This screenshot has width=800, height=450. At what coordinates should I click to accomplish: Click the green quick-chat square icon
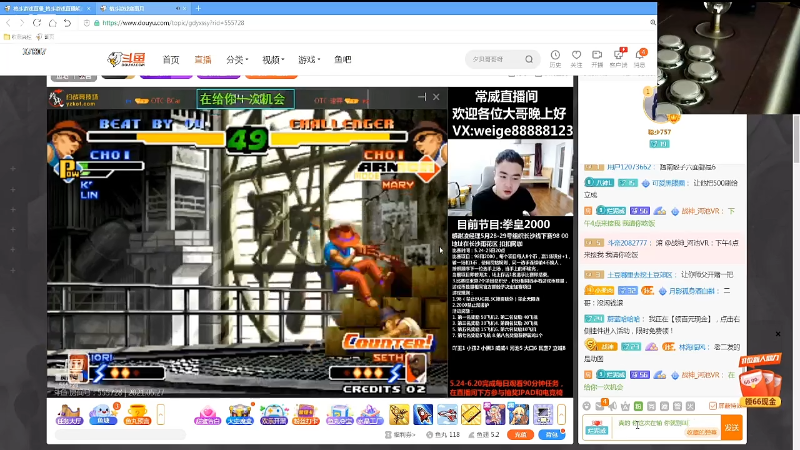pyautogui.click(x=638, y=406)
